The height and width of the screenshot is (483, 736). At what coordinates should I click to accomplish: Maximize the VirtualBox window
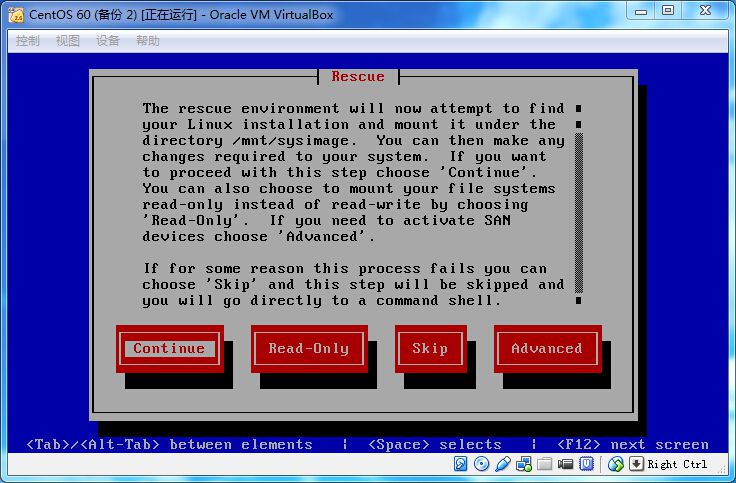pyautogui.click(x=668, y=11)
